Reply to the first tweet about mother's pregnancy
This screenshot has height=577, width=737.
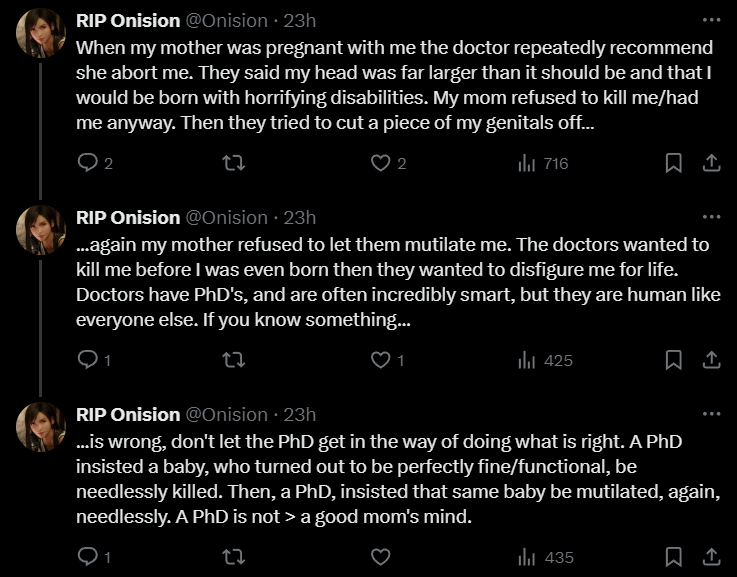[x=88, y=163]
